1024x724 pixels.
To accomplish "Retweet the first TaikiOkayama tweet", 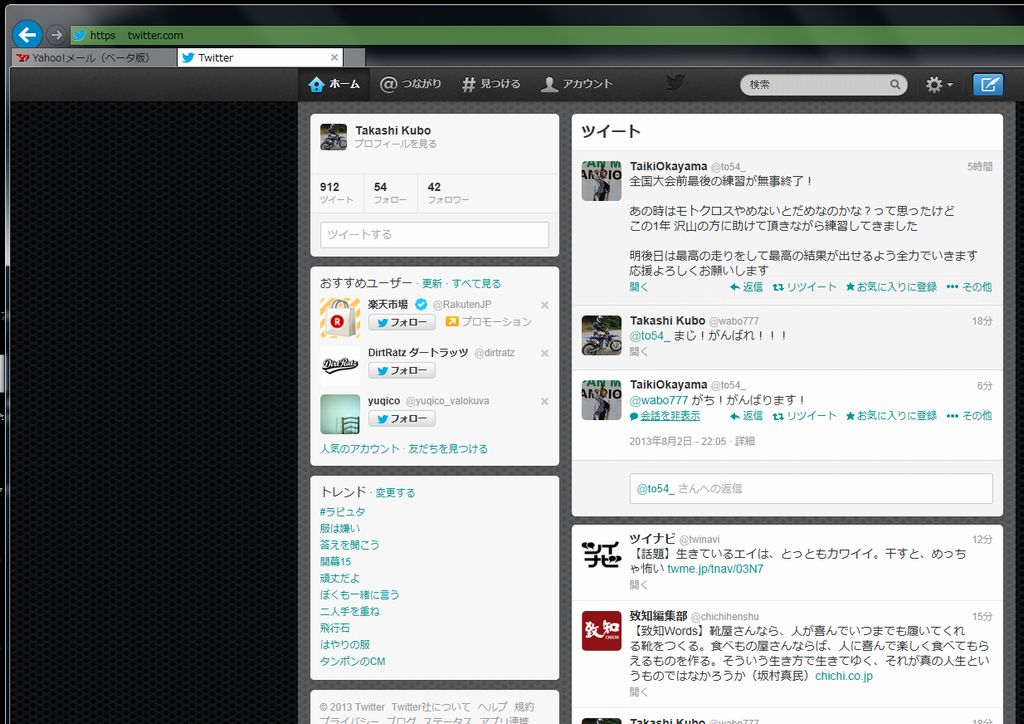I will (804, 287).
